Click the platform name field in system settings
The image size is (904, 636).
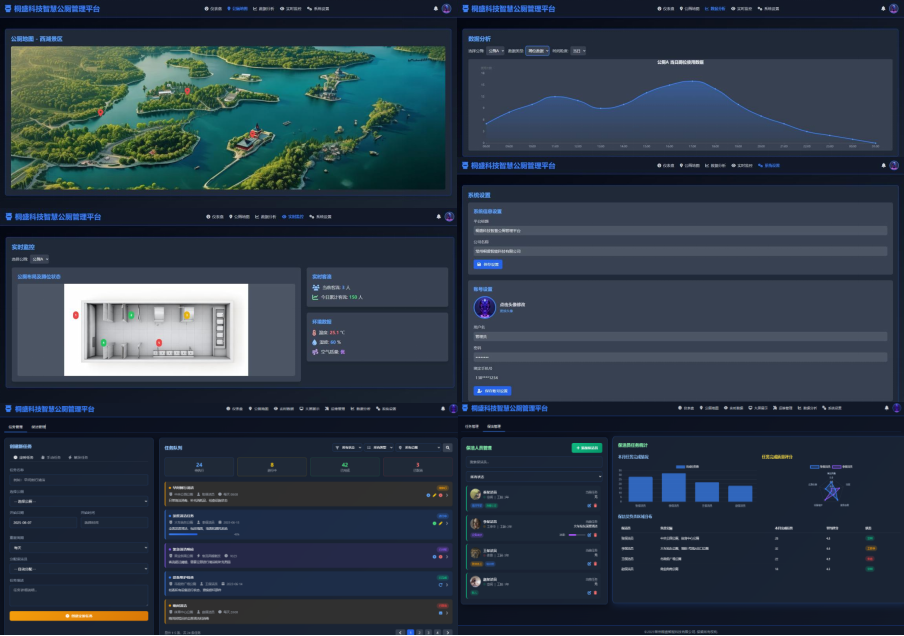680,231
